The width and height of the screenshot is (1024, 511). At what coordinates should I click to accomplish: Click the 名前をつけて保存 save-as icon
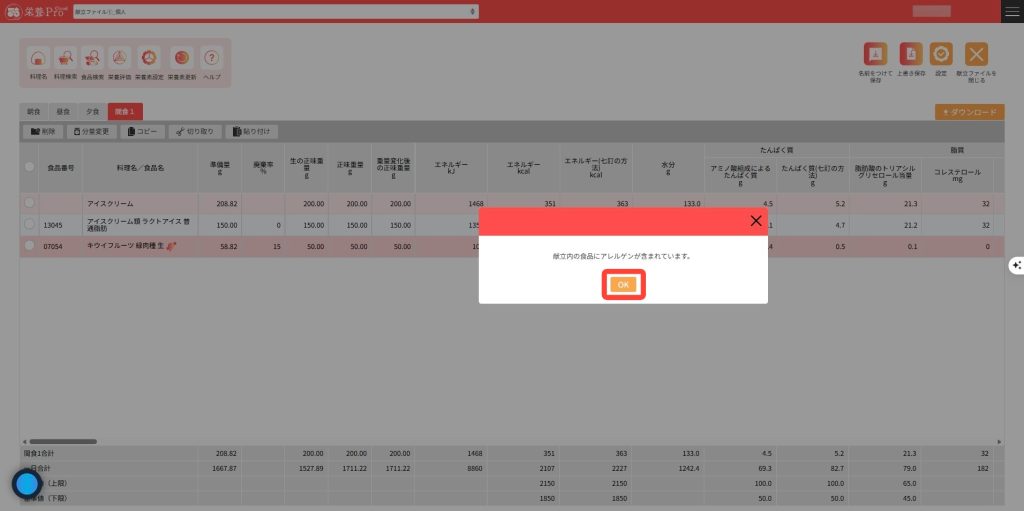tap(875, 57)
